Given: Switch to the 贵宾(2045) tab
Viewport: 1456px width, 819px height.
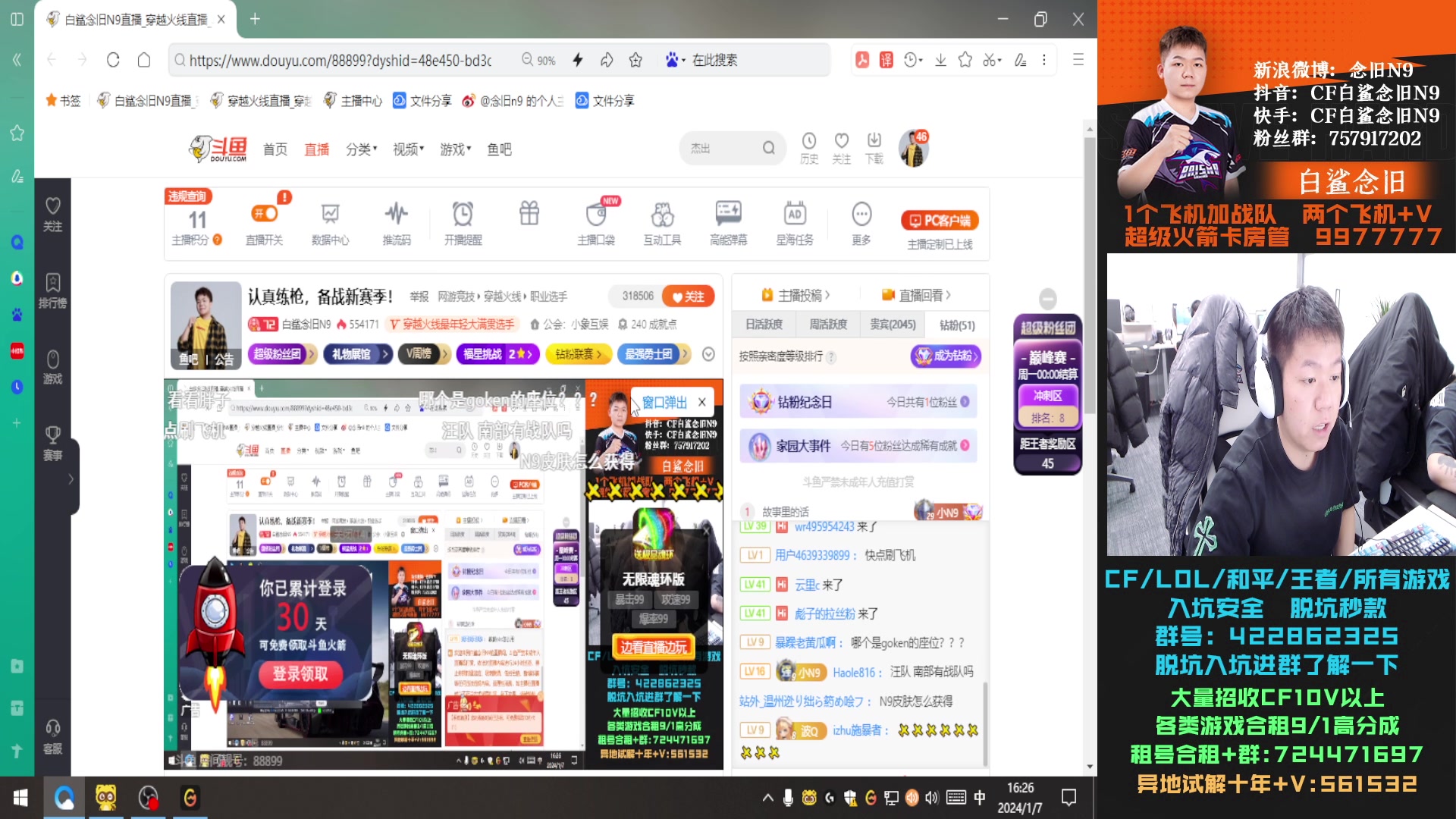Looking at the screenshot, I should (x=893, y=324).
